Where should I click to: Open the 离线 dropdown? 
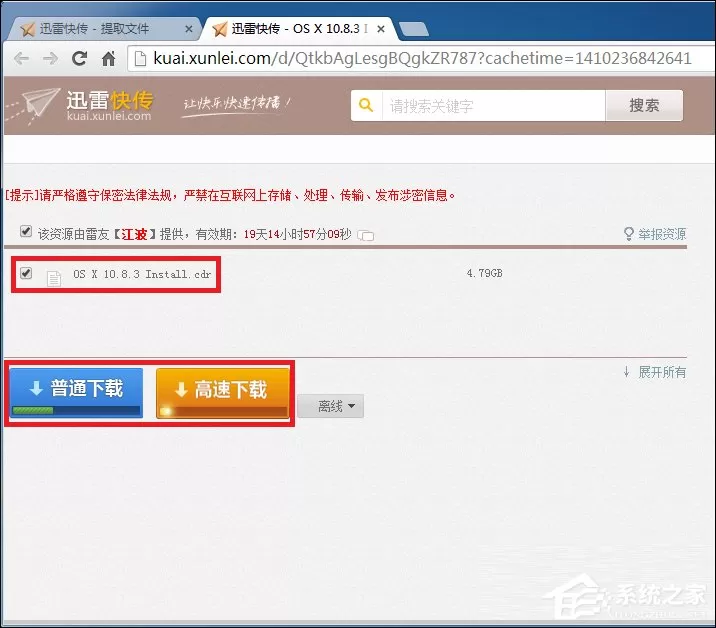pos(330,406)
